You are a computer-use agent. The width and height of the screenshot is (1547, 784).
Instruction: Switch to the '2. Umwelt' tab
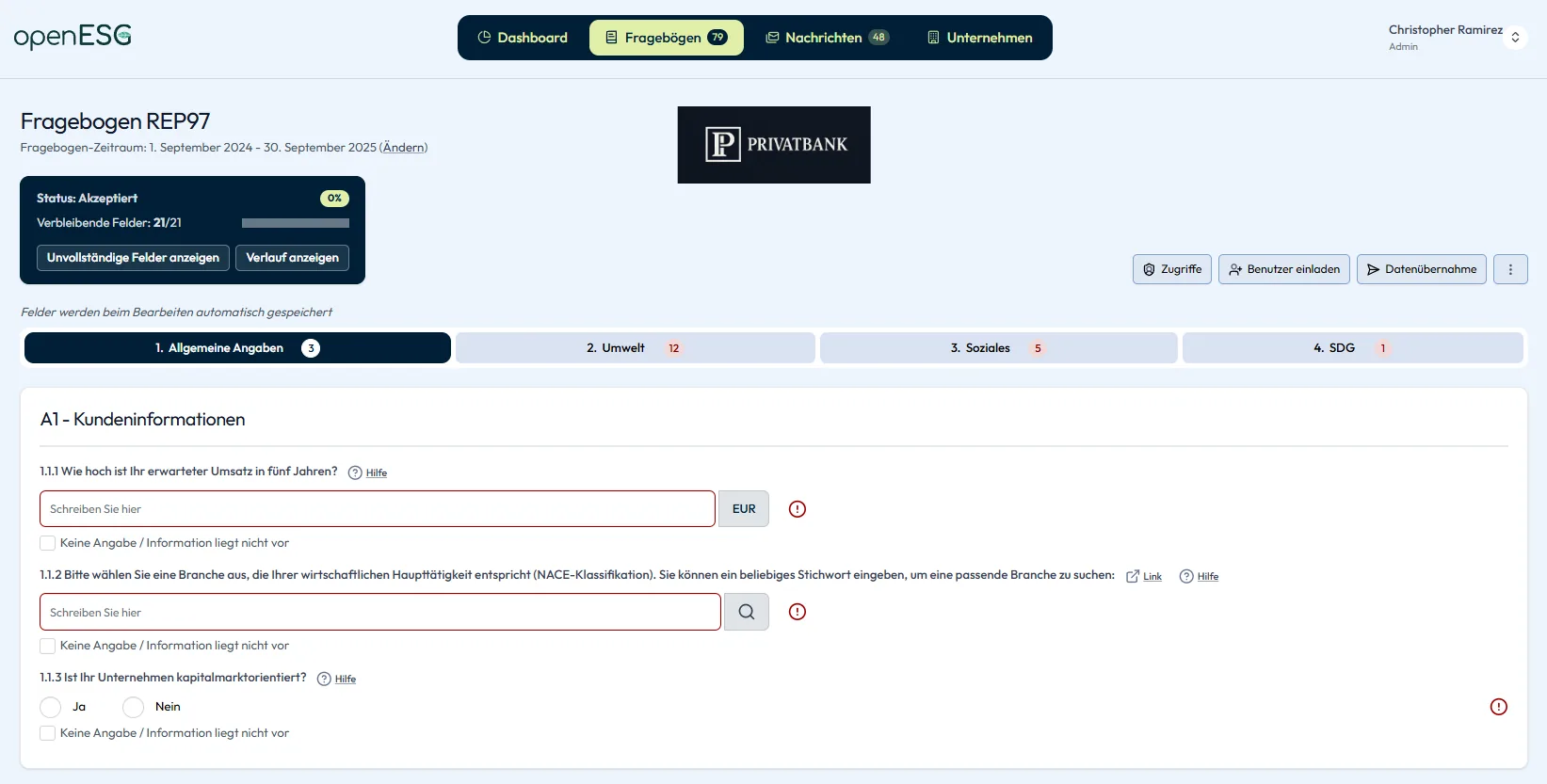[635, 348]
